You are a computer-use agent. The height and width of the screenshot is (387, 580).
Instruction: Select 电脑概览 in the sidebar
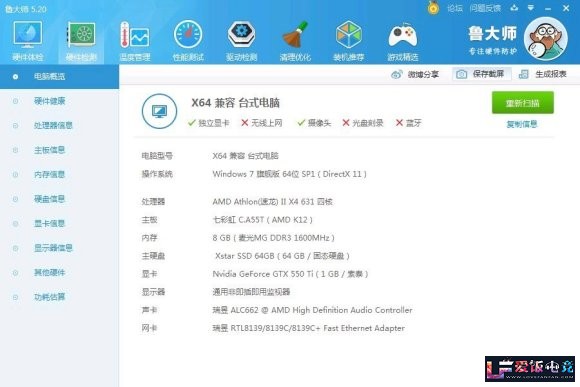[x=59, y=77]
